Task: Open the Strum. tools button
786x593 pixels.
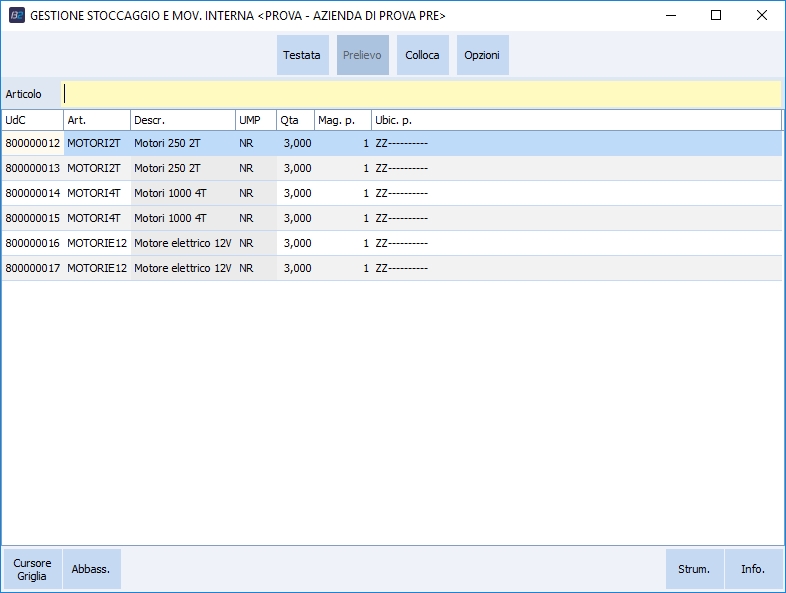Action: click(694, 569)
